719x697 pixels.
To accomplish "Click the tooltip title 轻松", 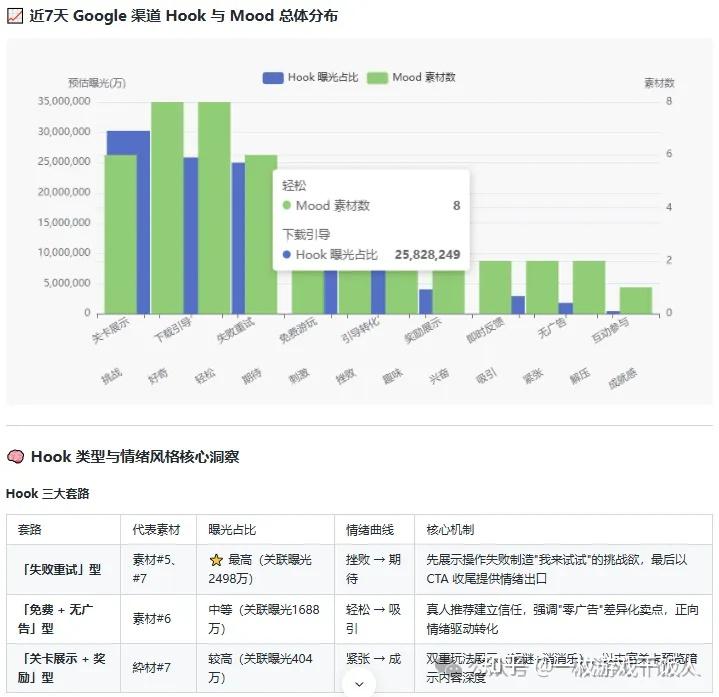I will click(294, 185).
